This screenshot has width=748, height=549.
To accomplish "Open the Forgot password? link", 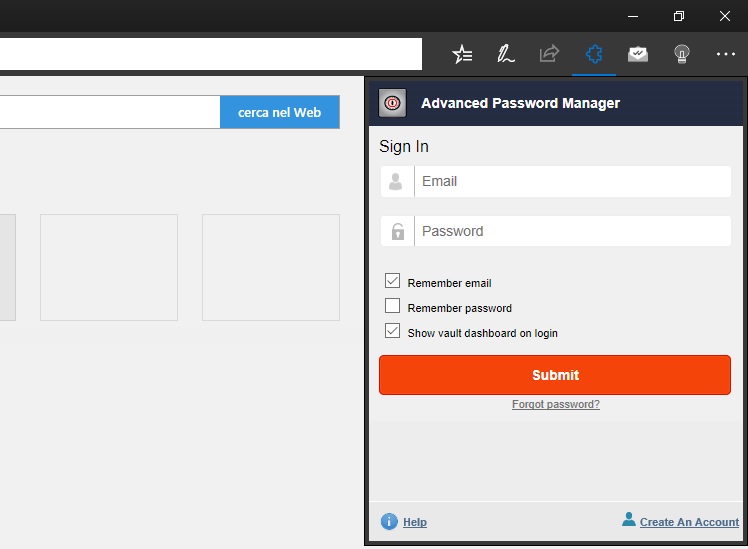I will 555,404.
